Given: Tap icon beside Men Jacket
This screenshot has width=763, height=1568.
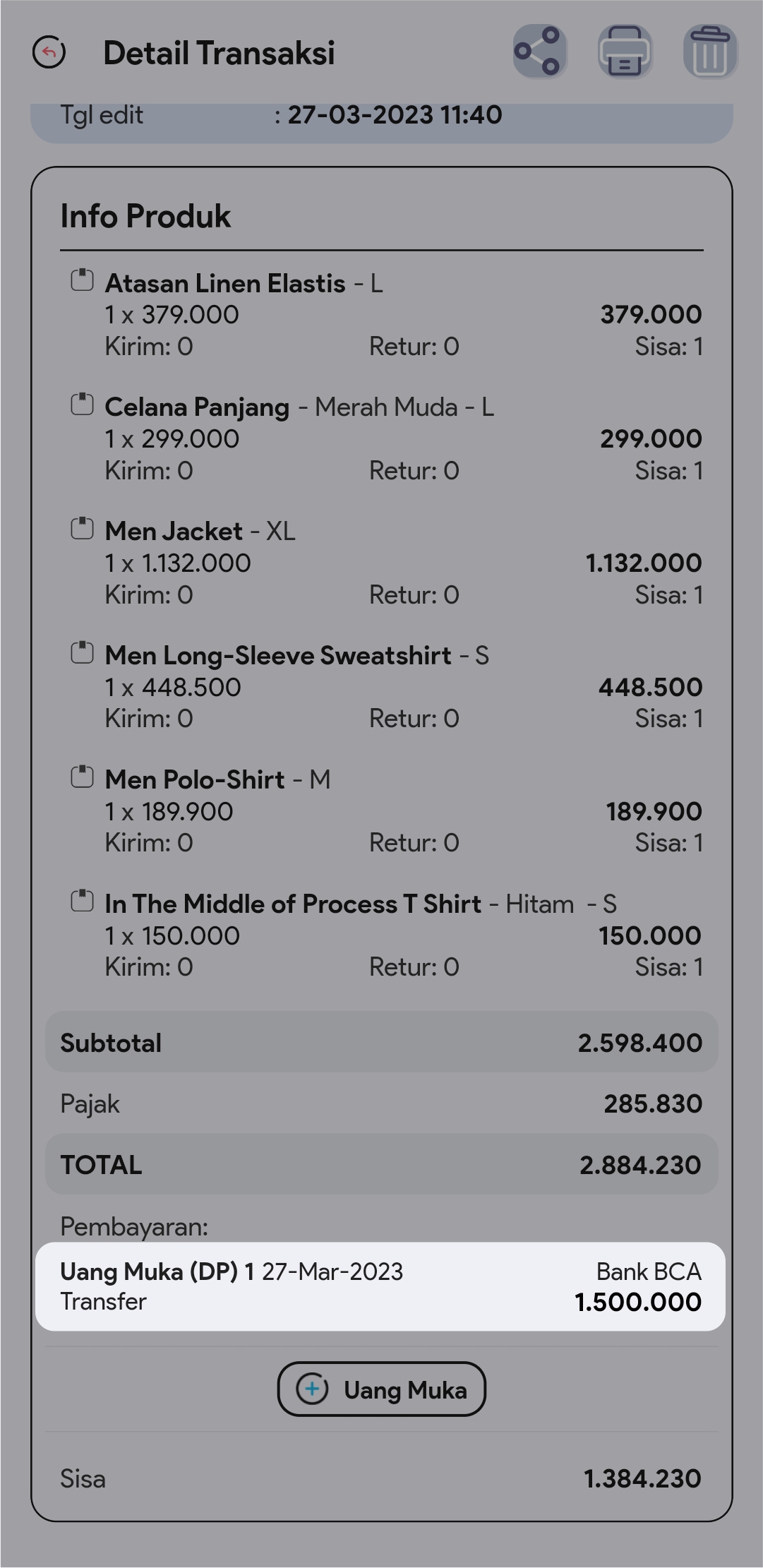Looking at the screenshot, I should [x=82, y=529].
